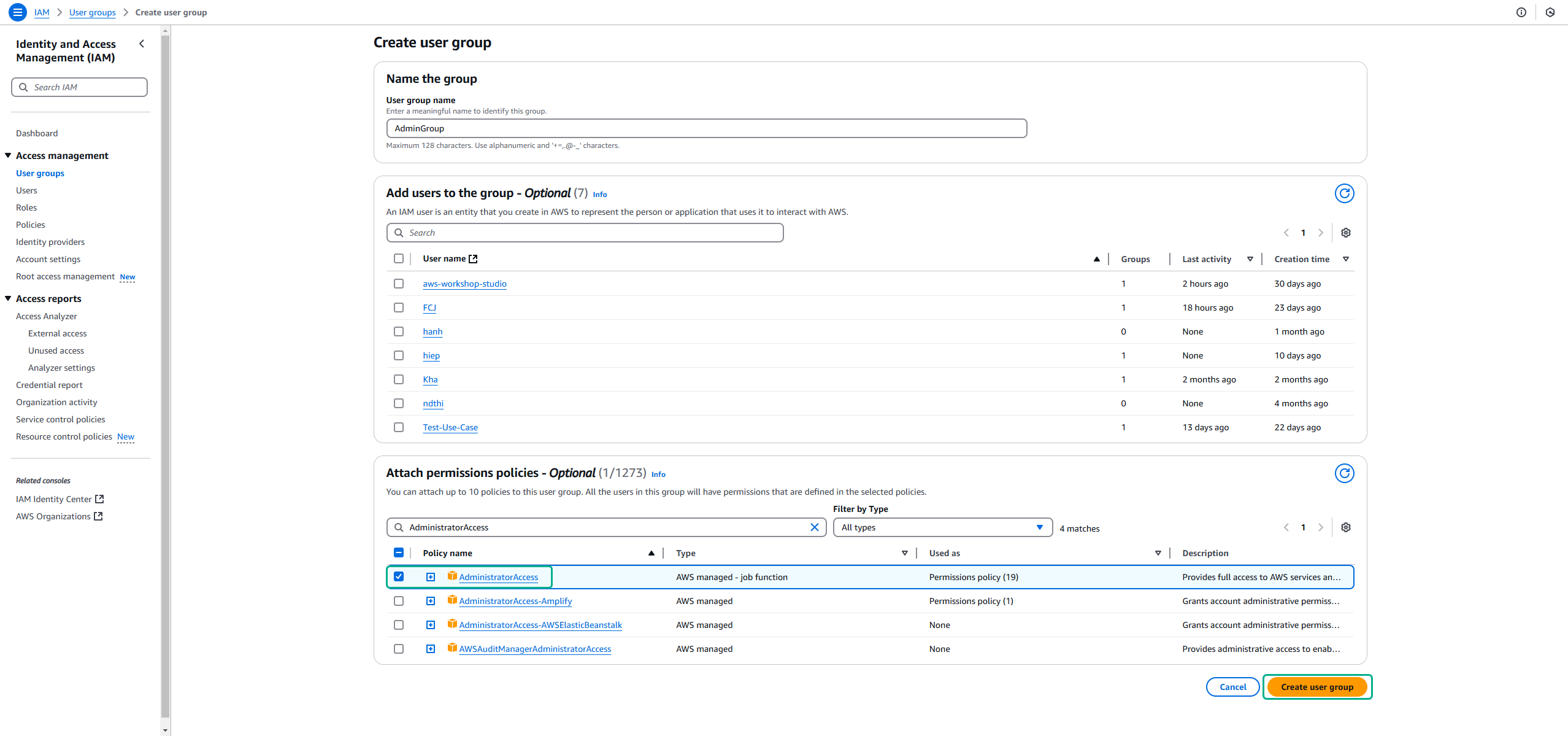This screenshot has width=1568, height=736.
Task: Check the AdministratorAccess-Amplify policy checkbox
Action: point(399,601)
